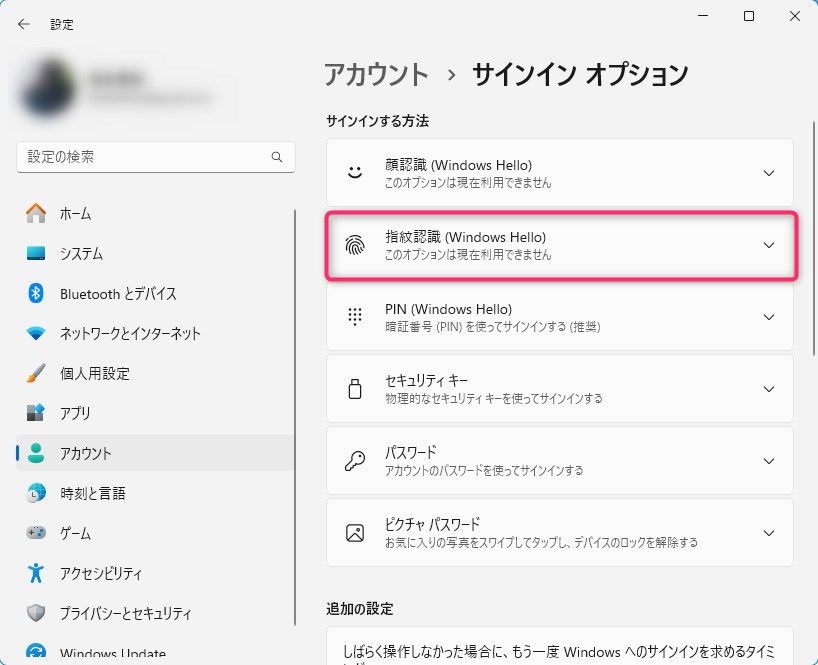Click the 設定の検索 search field
Viewport: 818px width, 665px height.
pyautogui.click(x=145, y=157)
